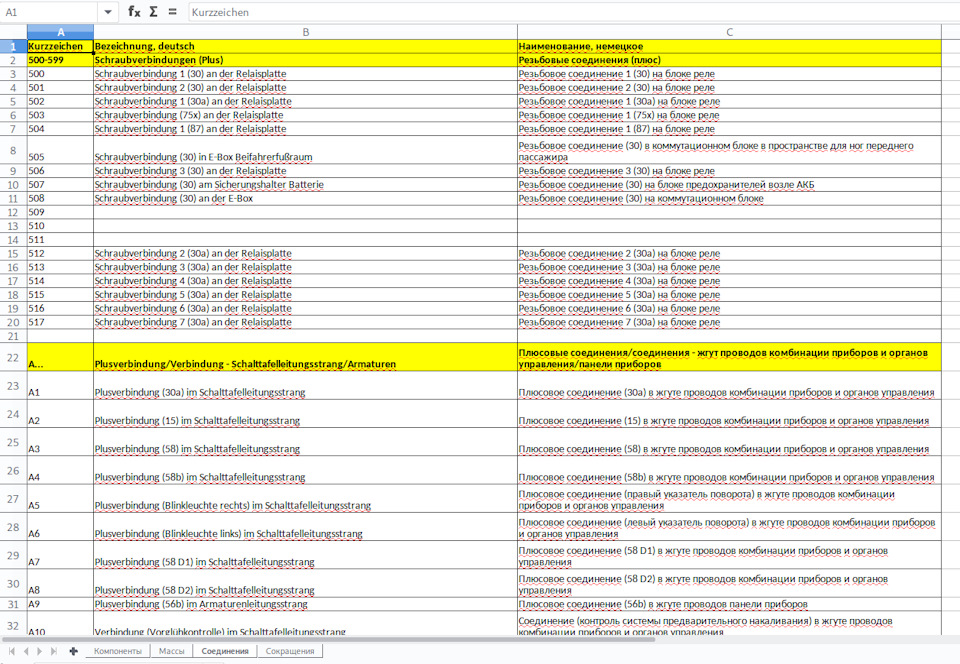960x664 pixels.
Task: Click cell 'Plusverbindung (30a) im Schalttafelleitungsstrang'
Action: click(305, 386)
